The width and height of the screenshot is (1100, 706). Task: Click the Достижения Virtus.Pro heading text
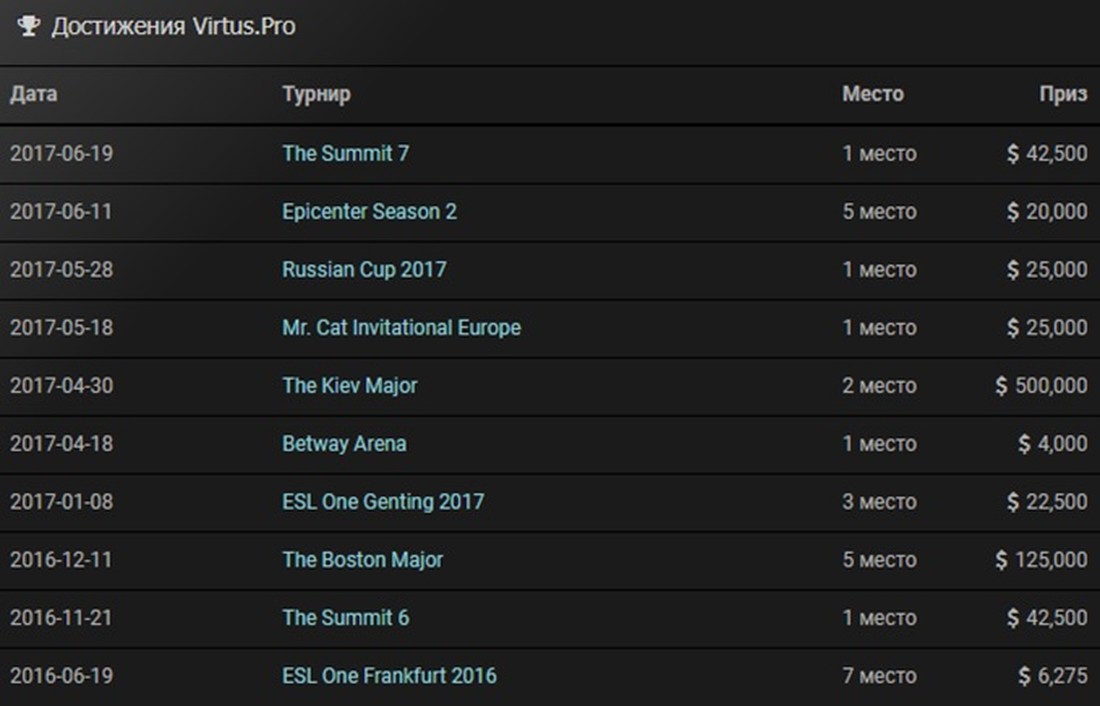pyautogui.click(x=173, y=26)
